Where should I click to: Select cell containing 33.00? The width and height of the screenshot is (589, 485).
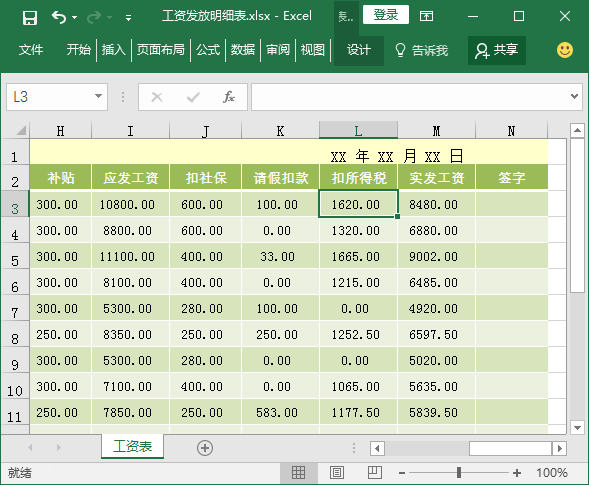pos(280,256)
